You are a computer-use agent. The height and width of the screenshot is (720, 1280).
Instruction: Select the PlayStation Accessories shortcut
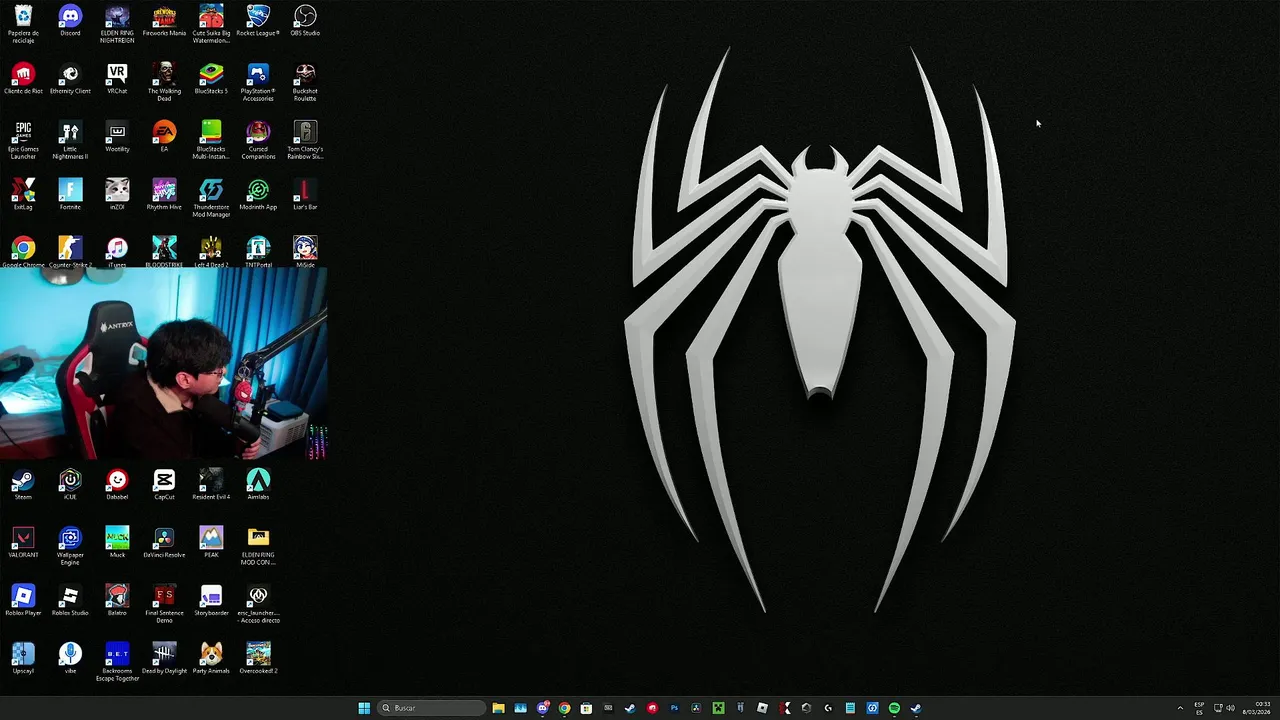(x=258, y=82)
